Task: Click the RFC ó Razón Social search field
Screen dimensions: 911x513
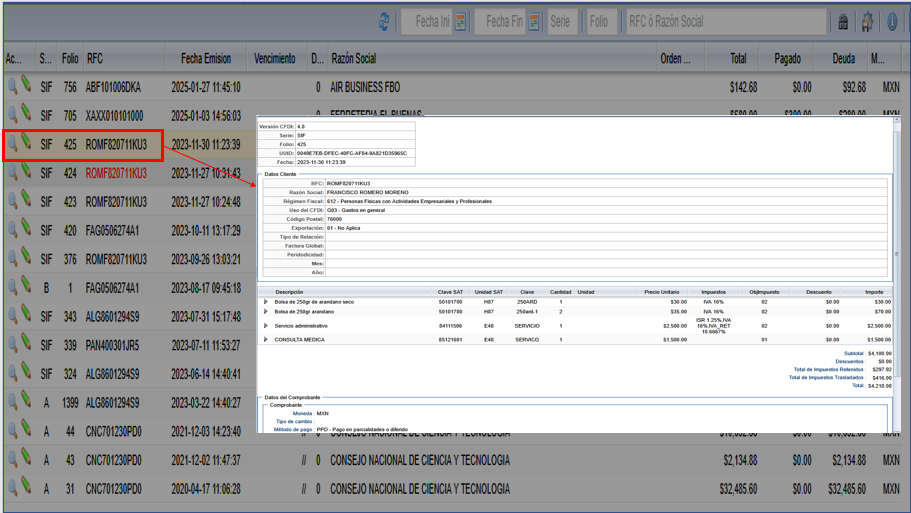Action: click(x=725, y=22)
